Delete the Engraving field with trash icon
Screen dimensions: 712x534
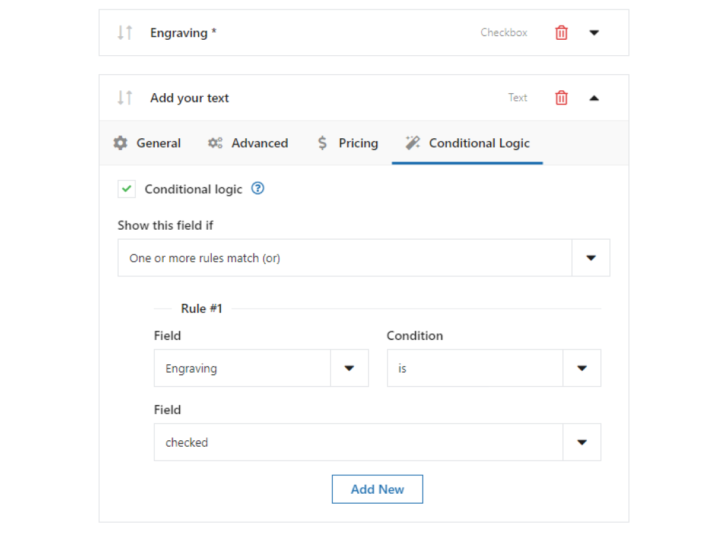(x=561, y=33)
